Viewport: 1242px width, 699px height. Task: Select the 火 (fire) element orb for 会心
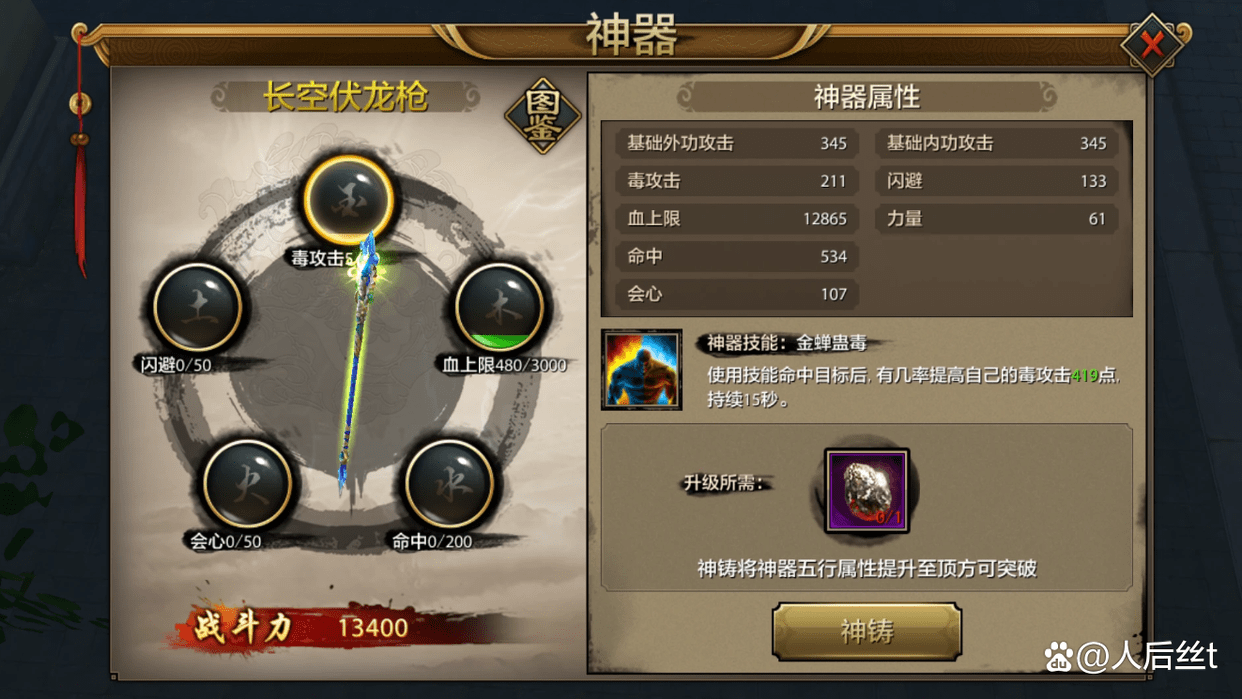(x=247, y=484)
